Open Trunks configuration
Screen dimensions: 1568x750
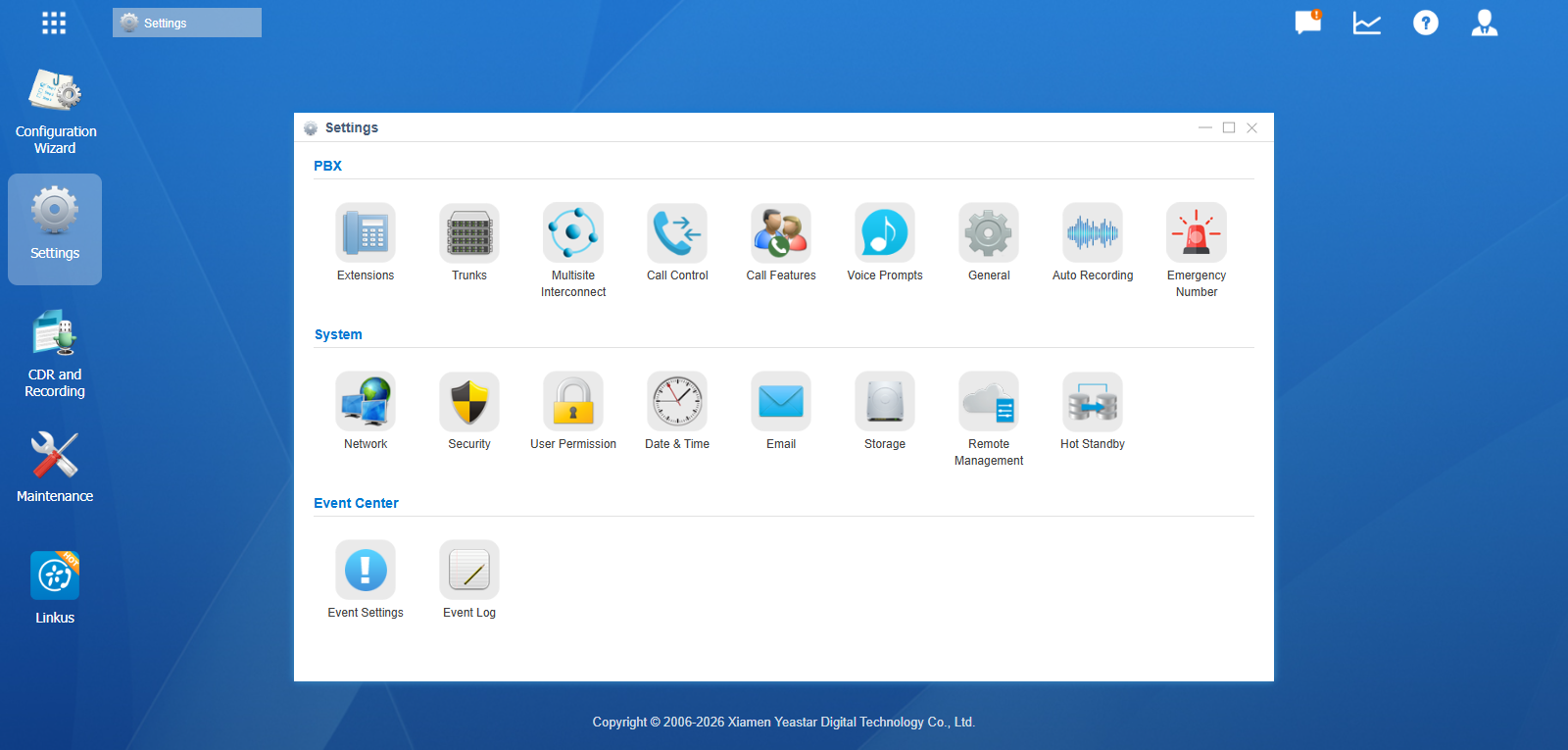click(x=469, y=233)
